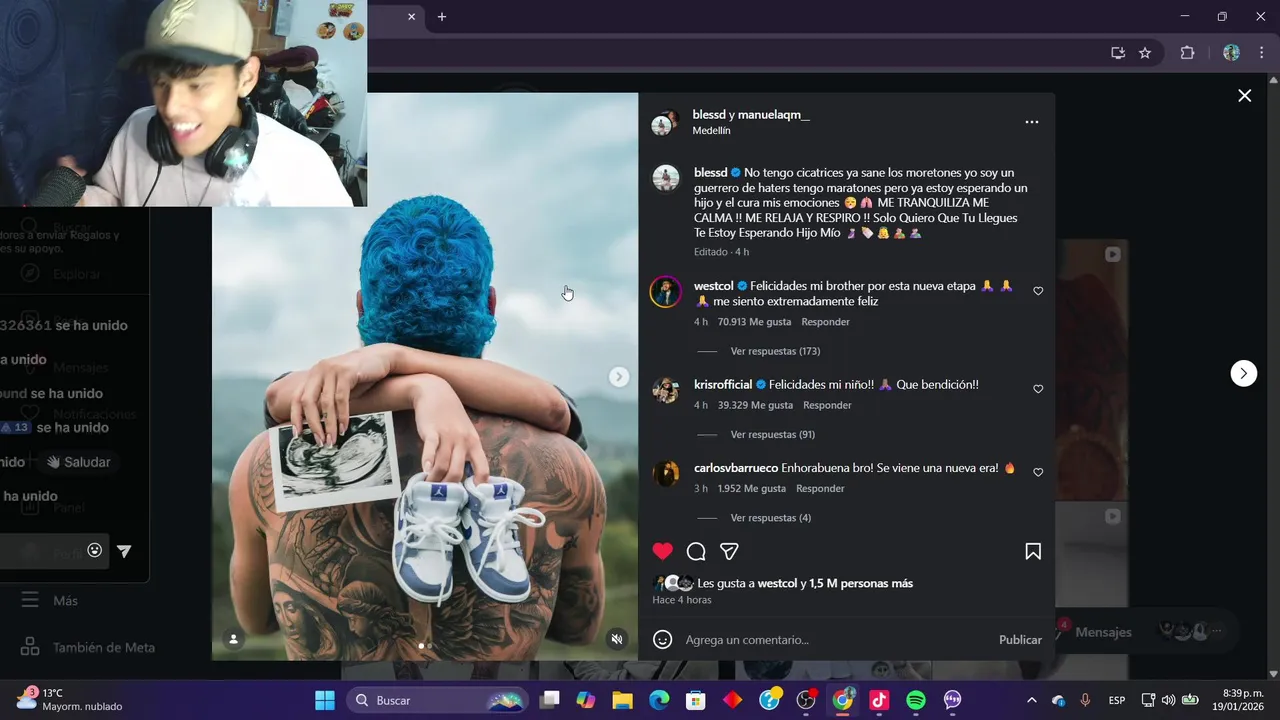Click the Saludar button in TikTok chat
Image resolution: width=1280 pixels, height=720 pixels.
pos(78,462)
